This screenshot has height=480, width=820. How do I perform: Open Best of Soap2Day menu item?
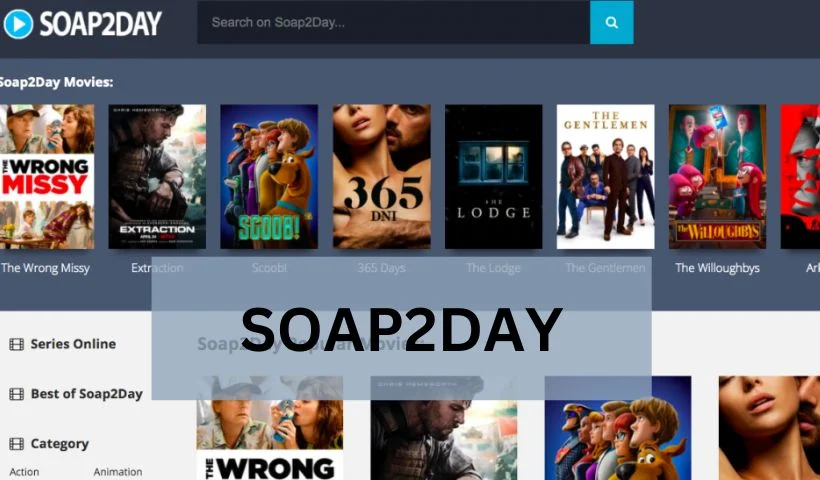click(x=87, y=394)
